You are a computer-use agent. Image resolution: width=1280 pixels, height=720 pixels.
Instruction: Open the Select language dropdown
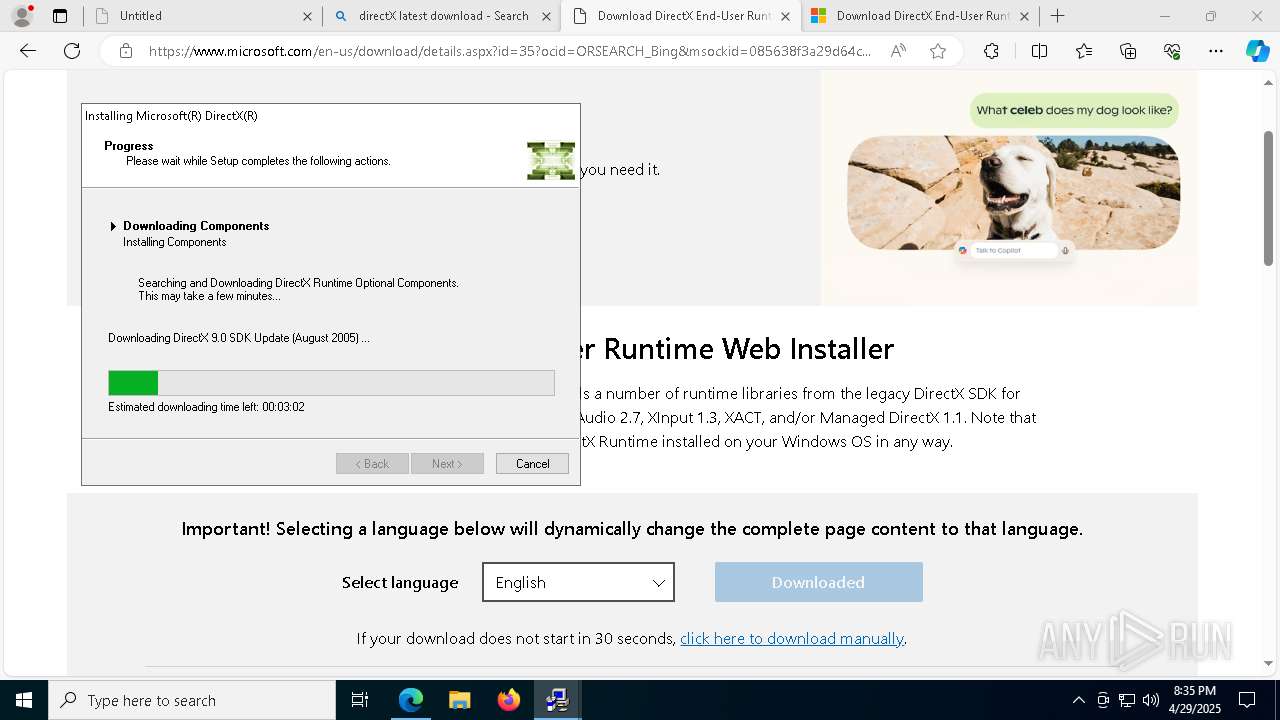pyautogui.click(x=578, y=582)
